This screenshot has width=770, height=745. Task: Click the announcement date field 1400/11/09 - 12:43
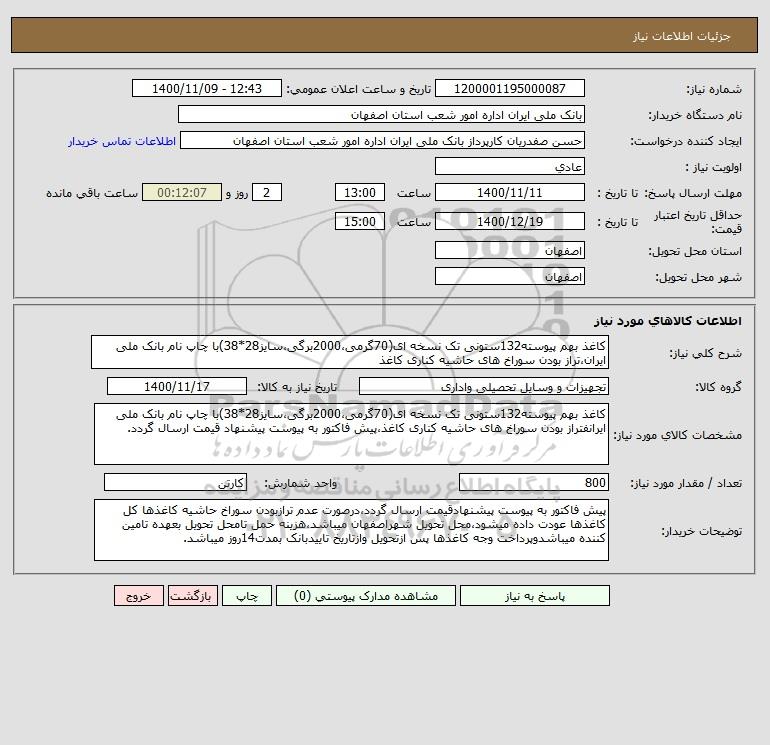point(207,88)
